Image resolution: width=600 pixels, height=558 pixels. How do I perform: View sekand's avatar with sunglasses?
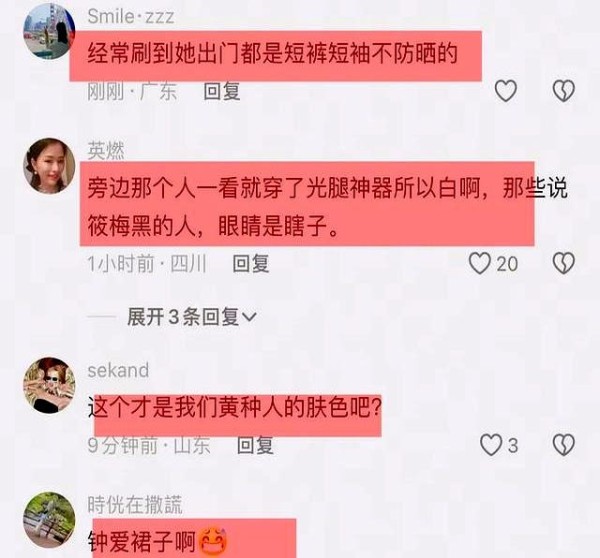click(x=49, y=385)
